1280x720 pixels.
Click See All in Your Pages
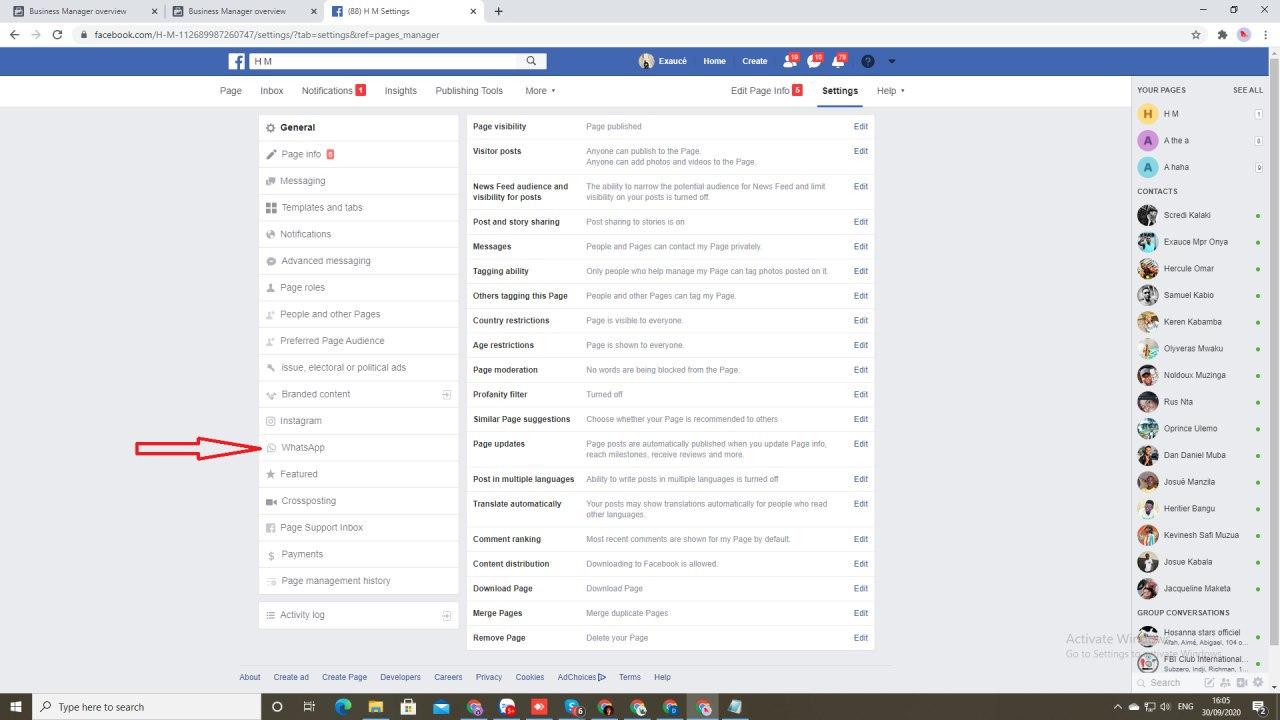(1248, 90)
